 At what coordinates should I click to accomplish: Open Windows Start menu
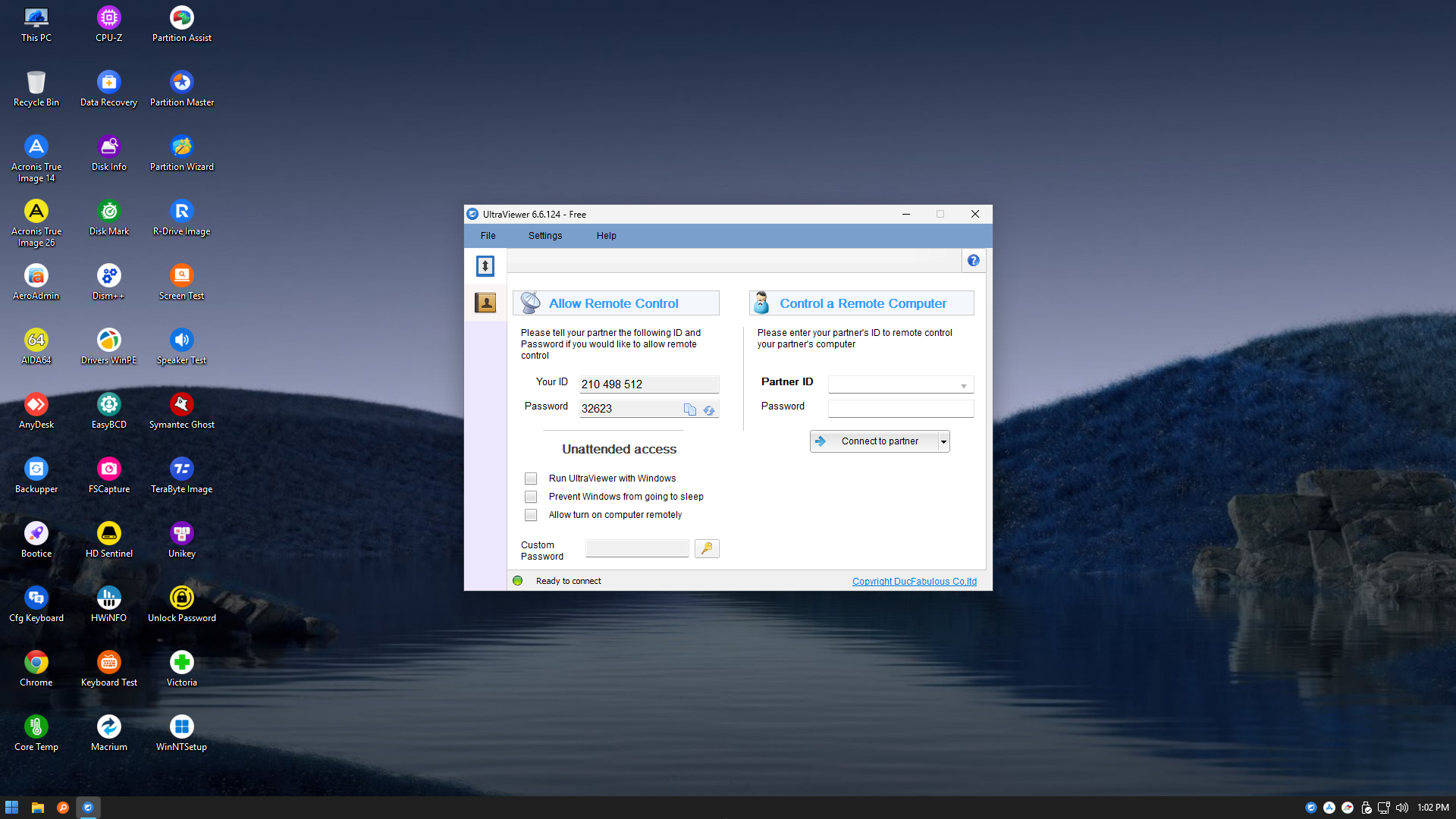point(11,808)
